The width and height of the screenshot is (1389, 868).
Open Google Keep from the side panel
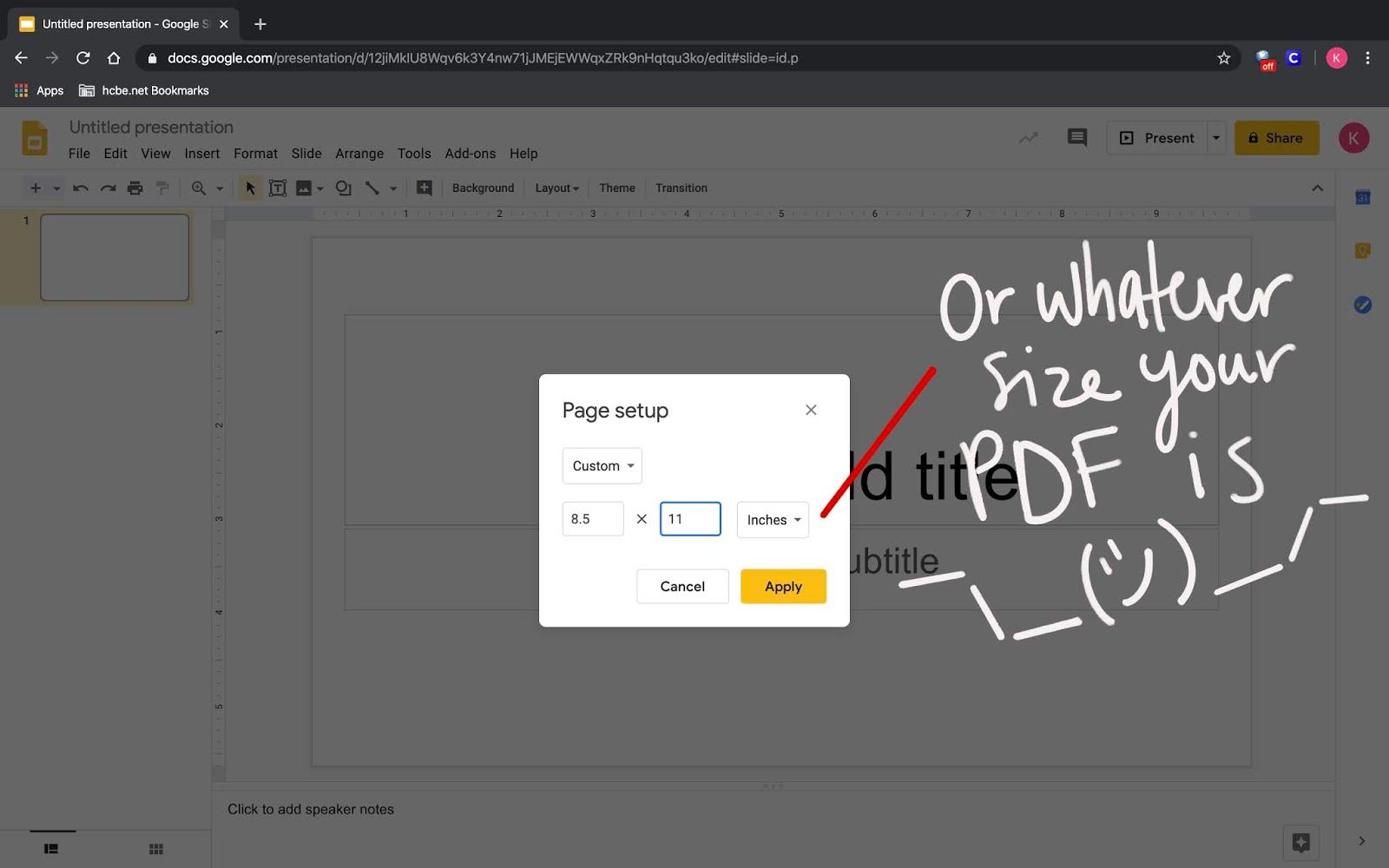[x=1363, y=251]
